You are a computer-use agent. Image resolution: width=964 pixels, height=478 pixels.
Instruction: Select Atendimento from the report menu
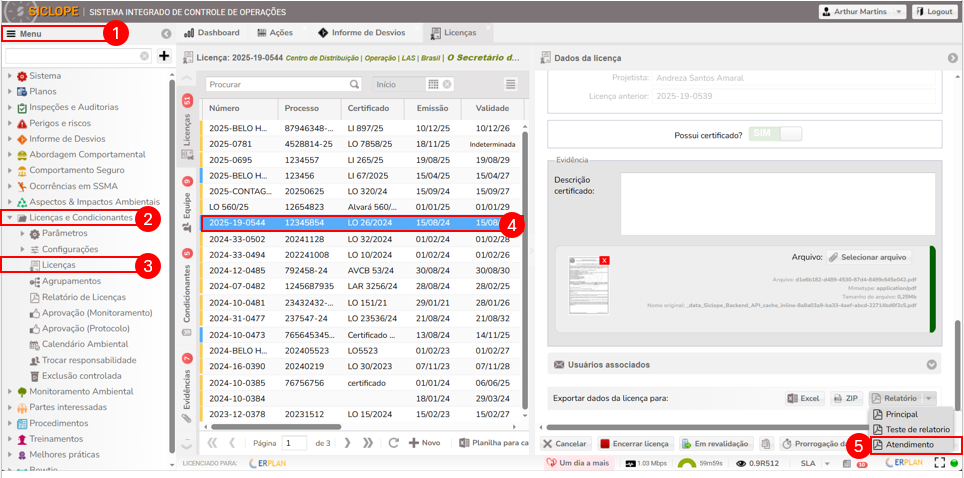coord(909,444)
